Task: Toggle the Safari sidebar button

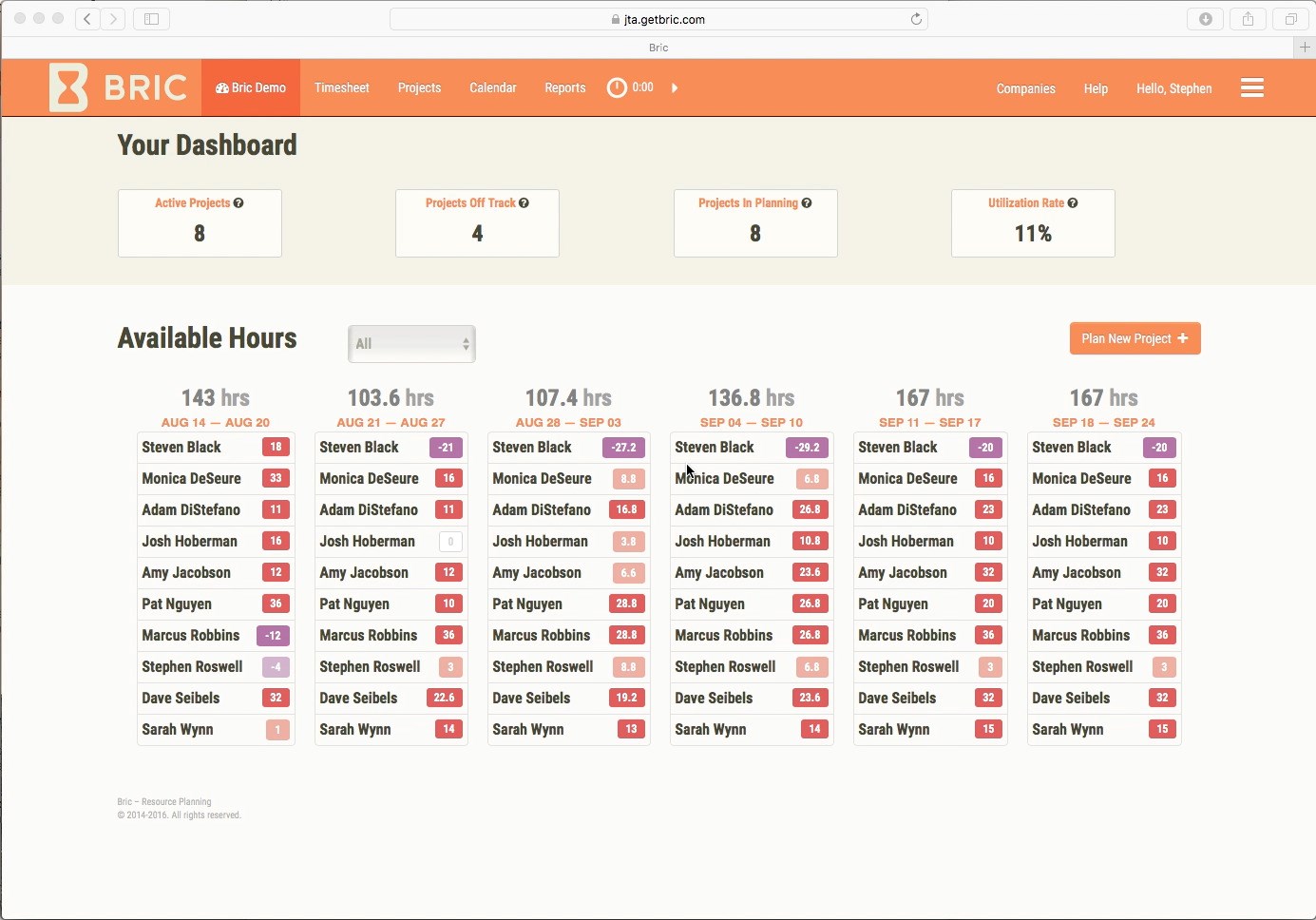Action: (x=151, y=19)
